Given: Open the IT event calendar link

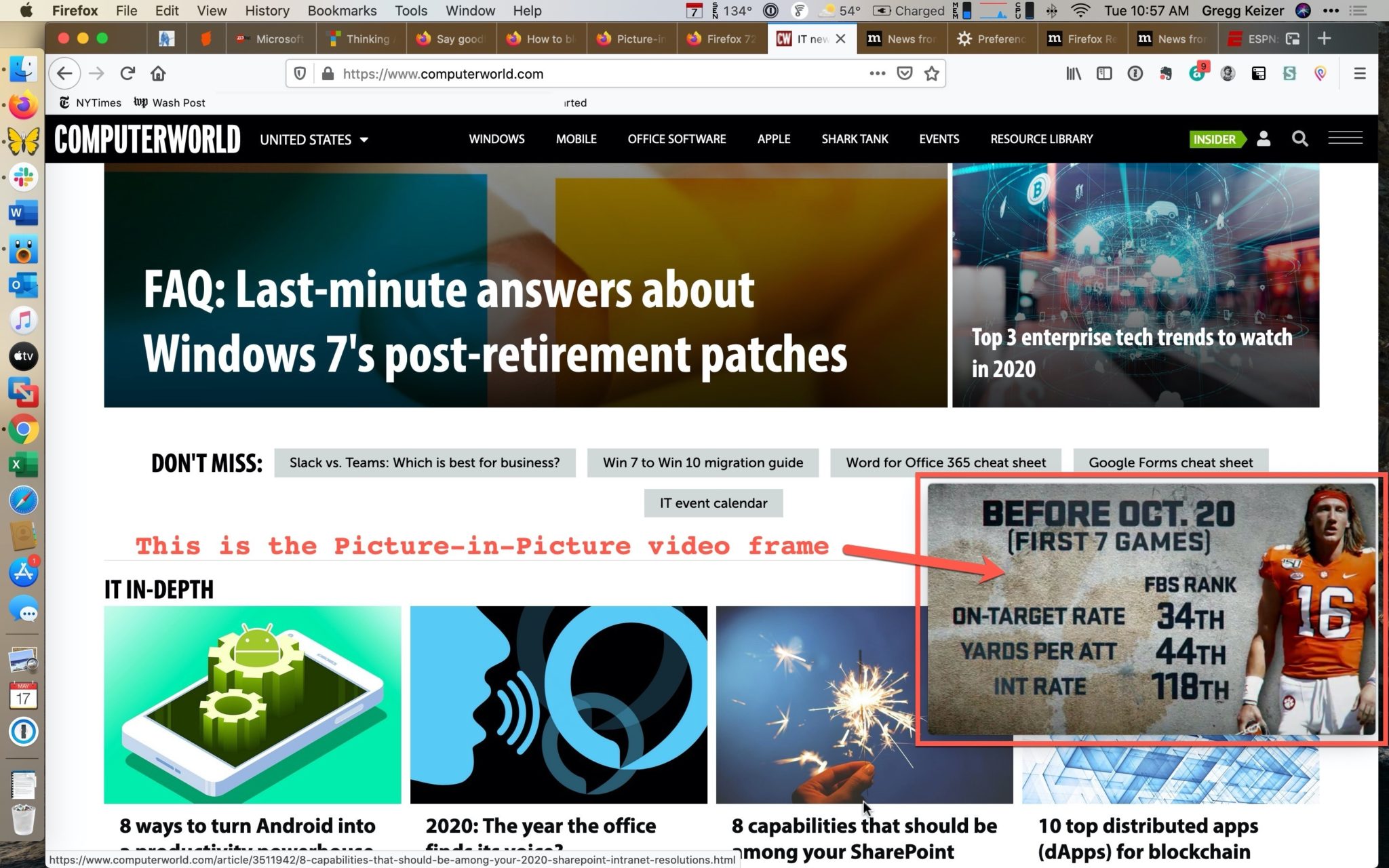Looking at the screenshot, I should coord(713,503).
